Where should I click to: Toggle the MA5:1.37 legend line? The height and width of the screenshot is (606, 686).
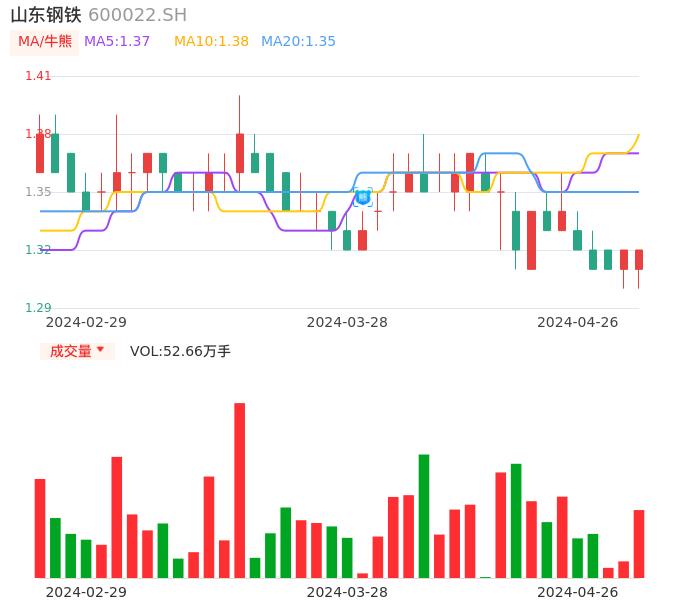point(117,42)
